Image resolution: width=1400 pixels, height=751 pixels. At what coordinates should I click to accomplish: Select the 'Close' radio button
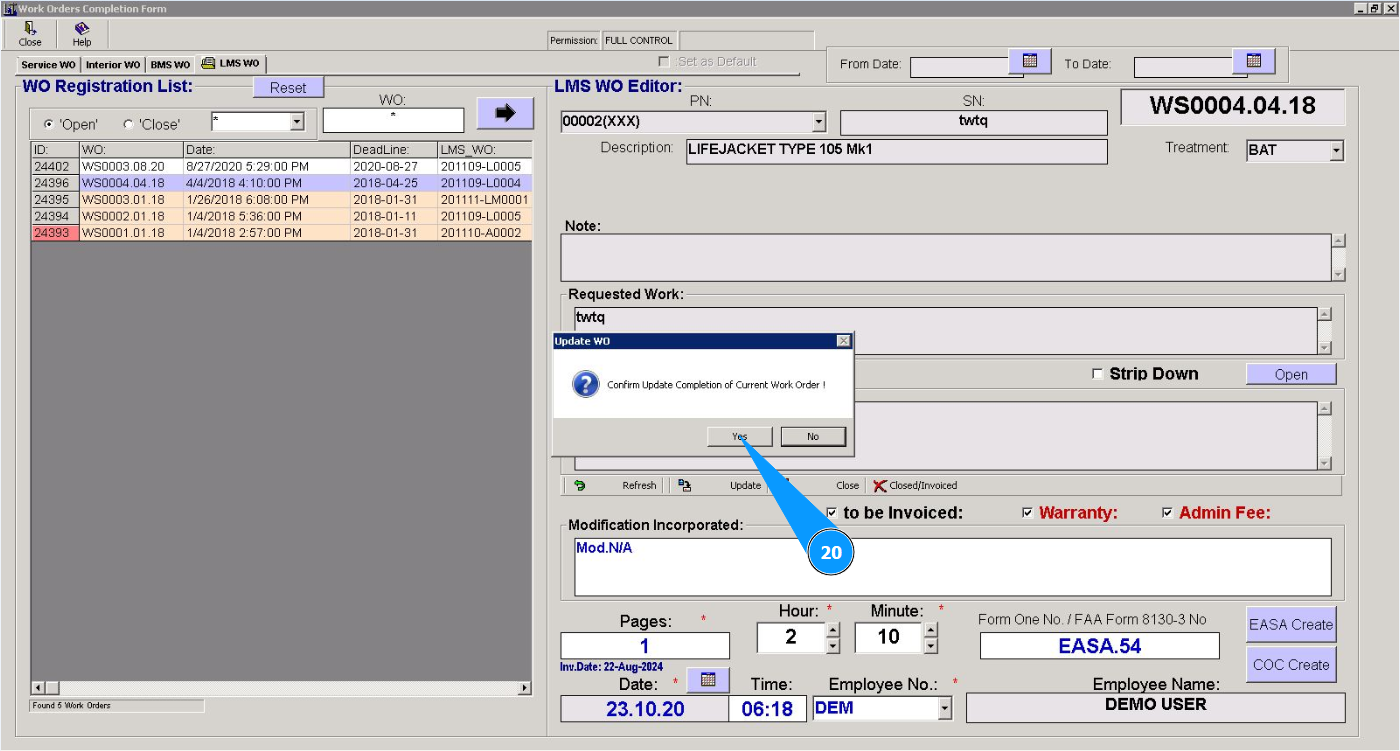[x=128, y=124]
